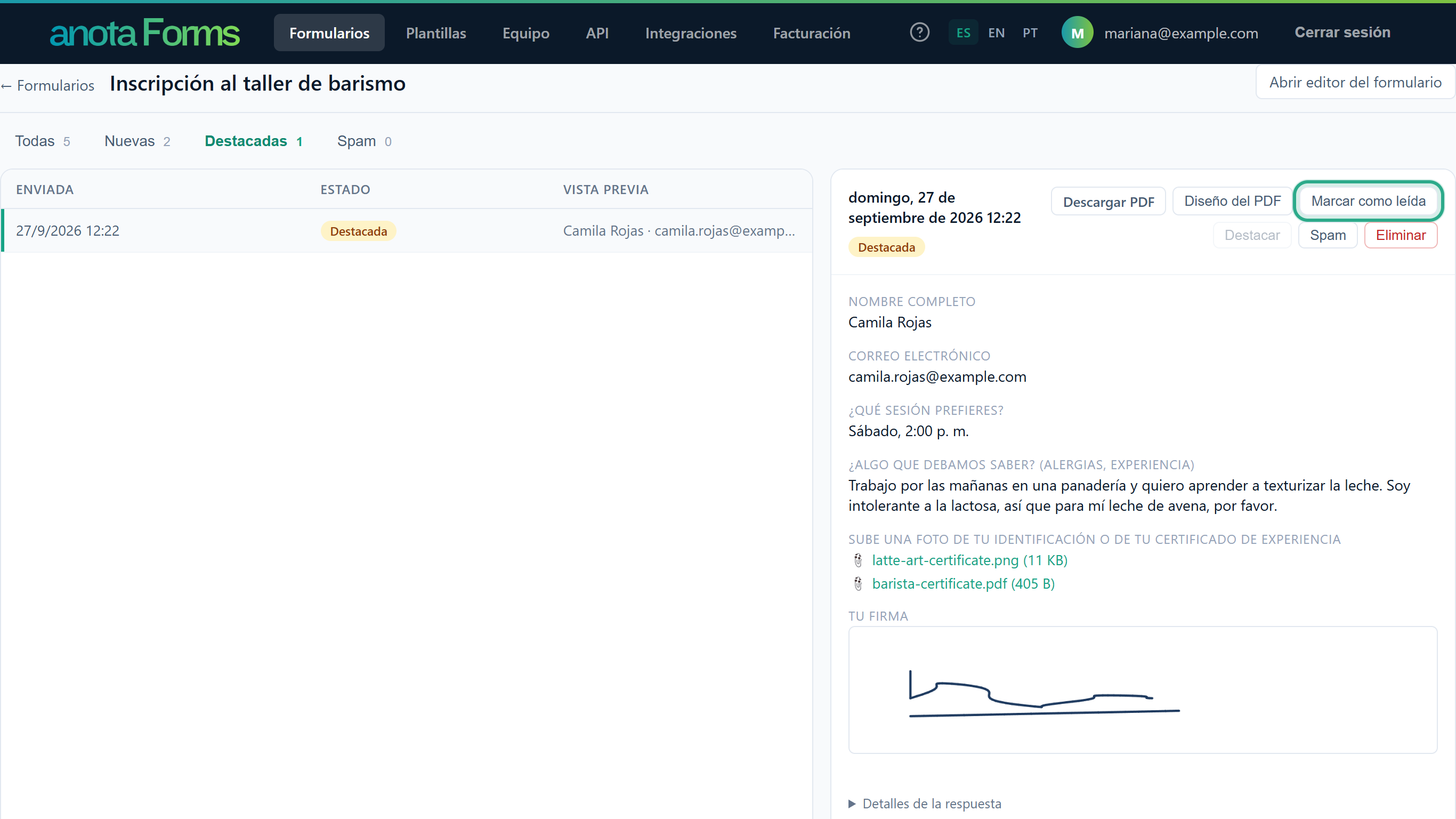This screenshot has width=1456, height=819.
Task: Open Diseño del PDF
Action: tap(1232, 201)
